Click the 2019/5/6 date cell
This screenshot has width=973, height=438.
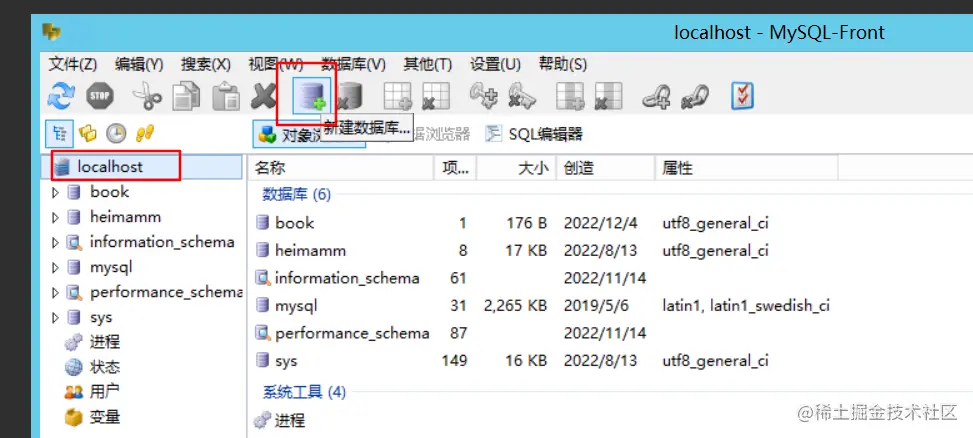pos(596,306)
